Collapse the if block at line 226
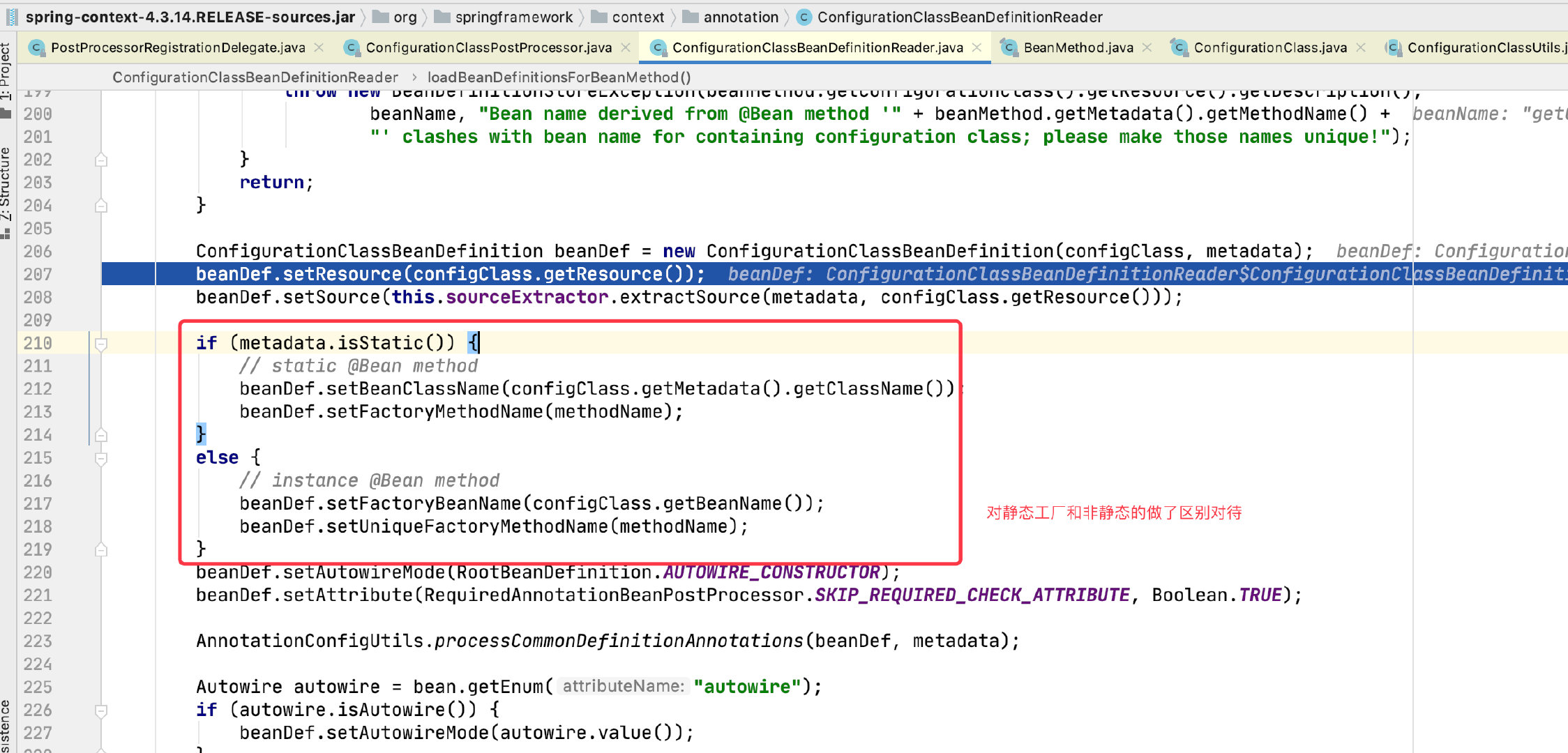The height and width of the screenshot is (753, 1568). (101, 711)
